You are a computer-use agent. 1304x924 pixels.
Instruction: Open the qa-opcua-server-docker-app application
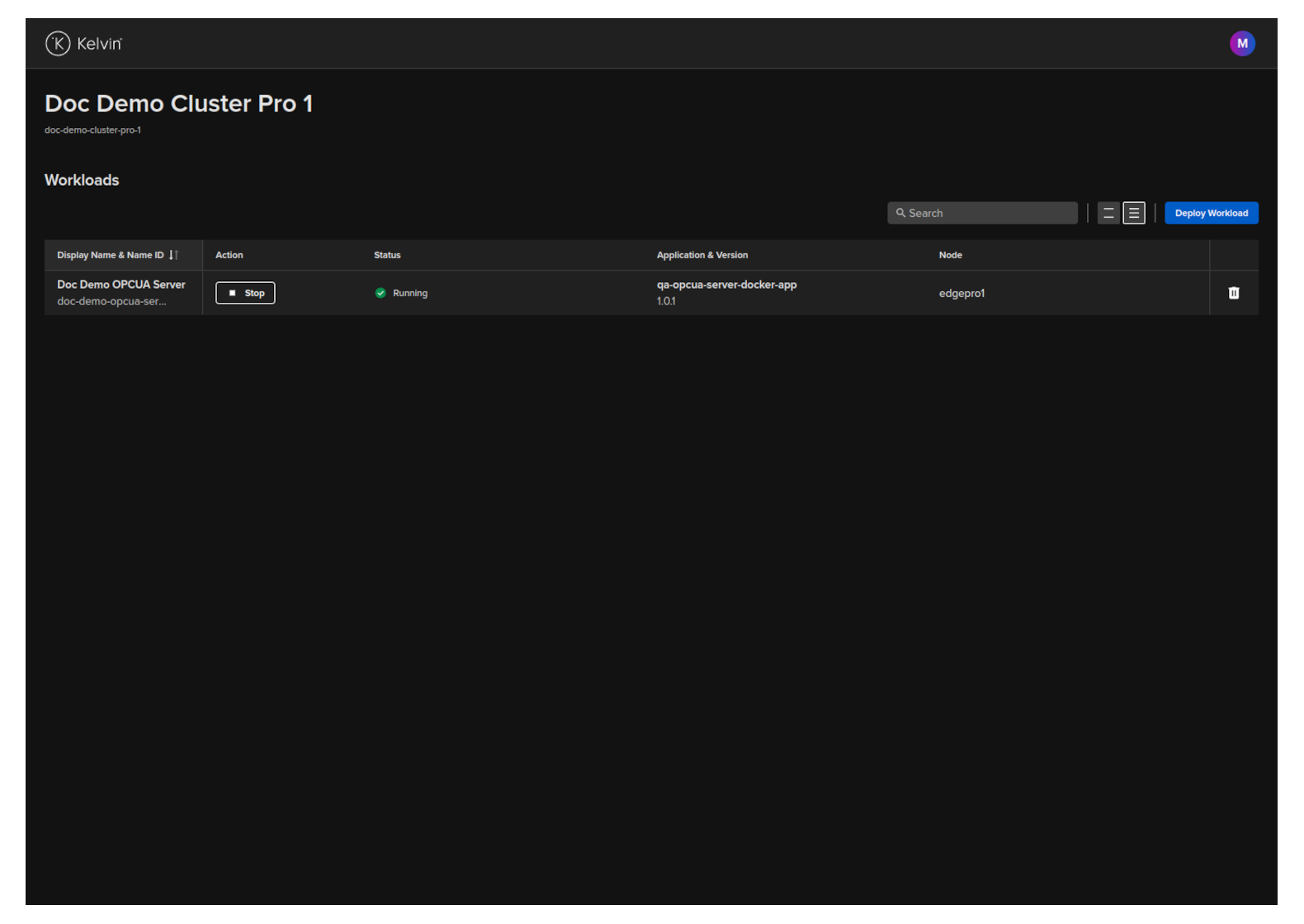[x=726, y=285]
